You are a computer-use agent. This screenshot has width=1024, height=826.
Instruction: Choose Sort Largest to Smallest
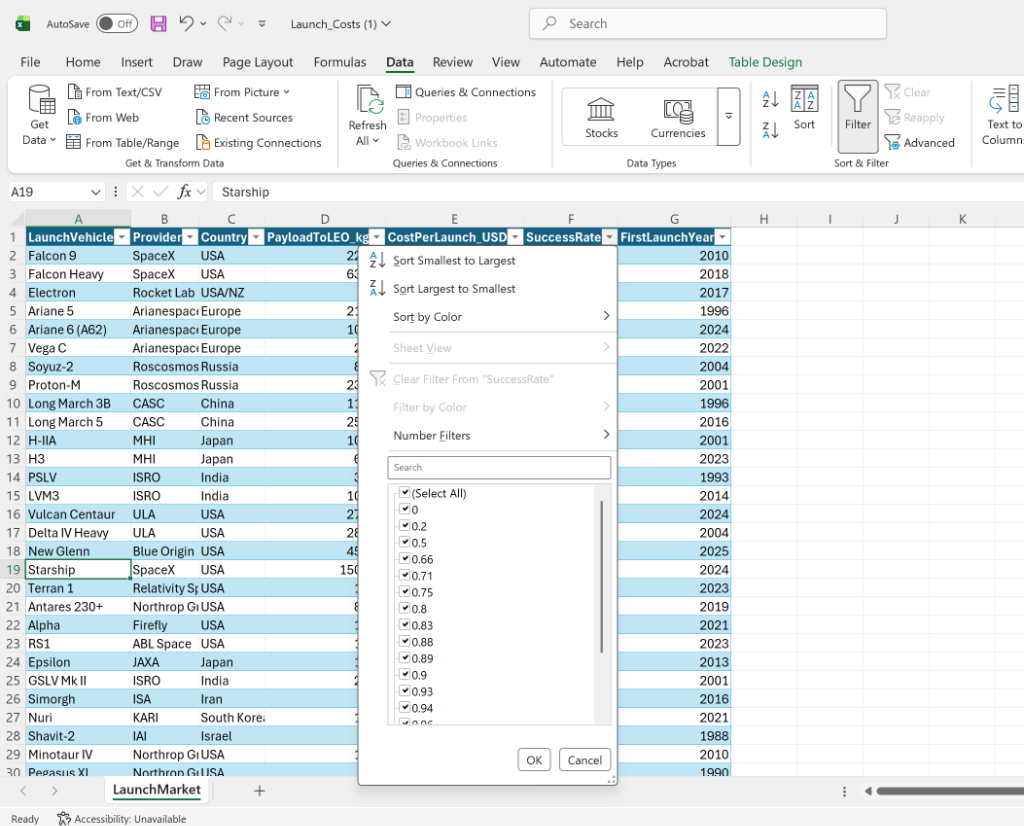point(454,289)
